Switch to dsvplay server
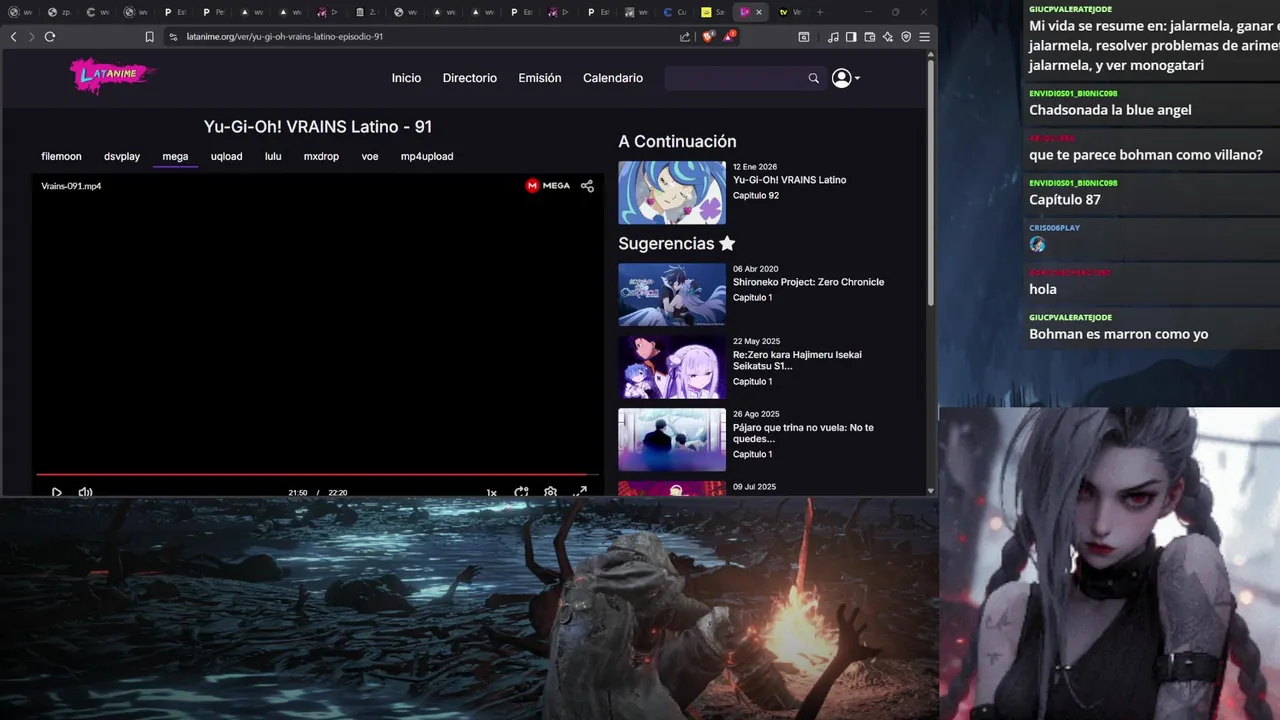1280x720 pixels. [122, 156]
